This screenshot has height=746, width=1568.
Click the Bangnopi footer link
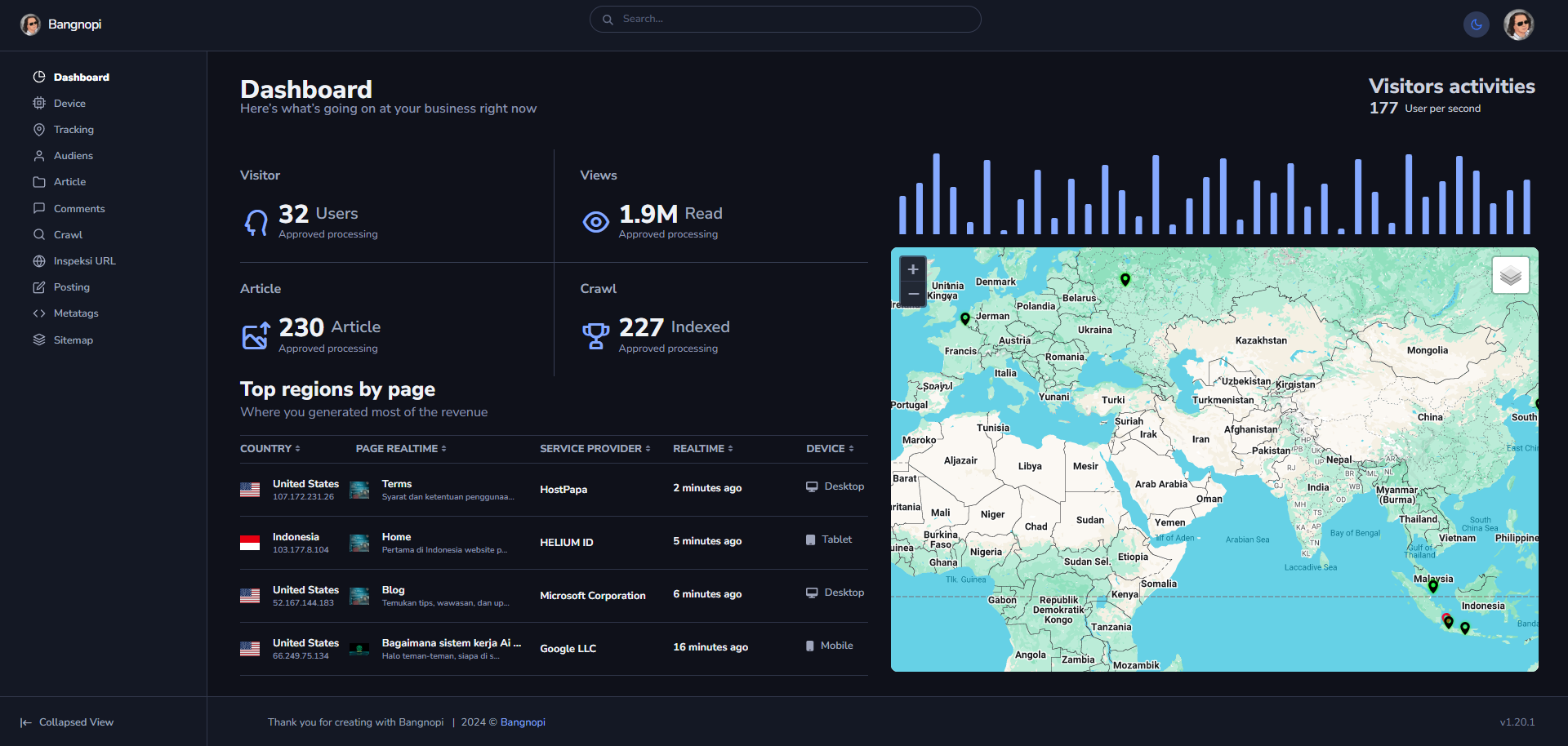(x=523, y=722)
